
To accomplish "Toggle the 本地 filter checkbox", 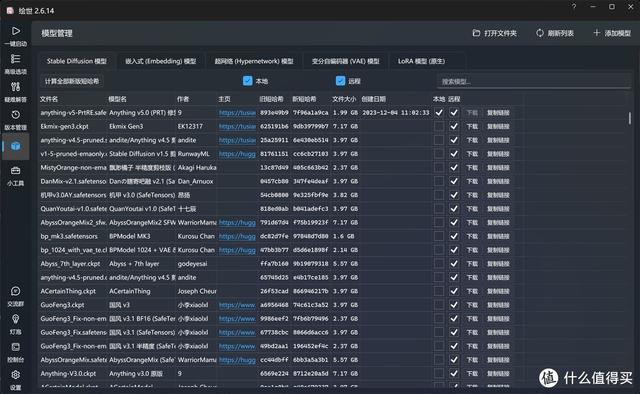I will (247, 81).
